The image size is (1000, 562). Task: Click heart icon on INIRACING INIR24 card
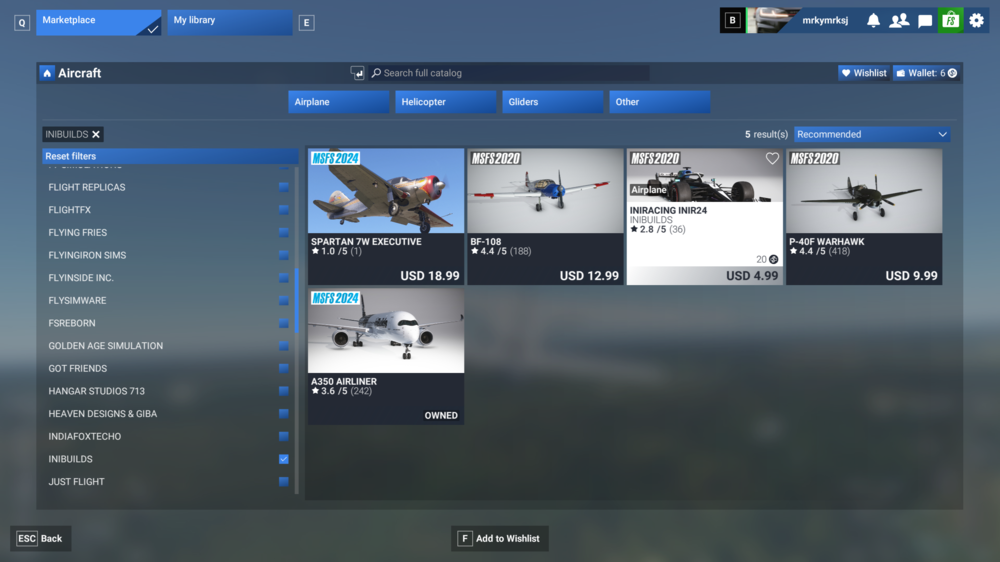point(772,159)
